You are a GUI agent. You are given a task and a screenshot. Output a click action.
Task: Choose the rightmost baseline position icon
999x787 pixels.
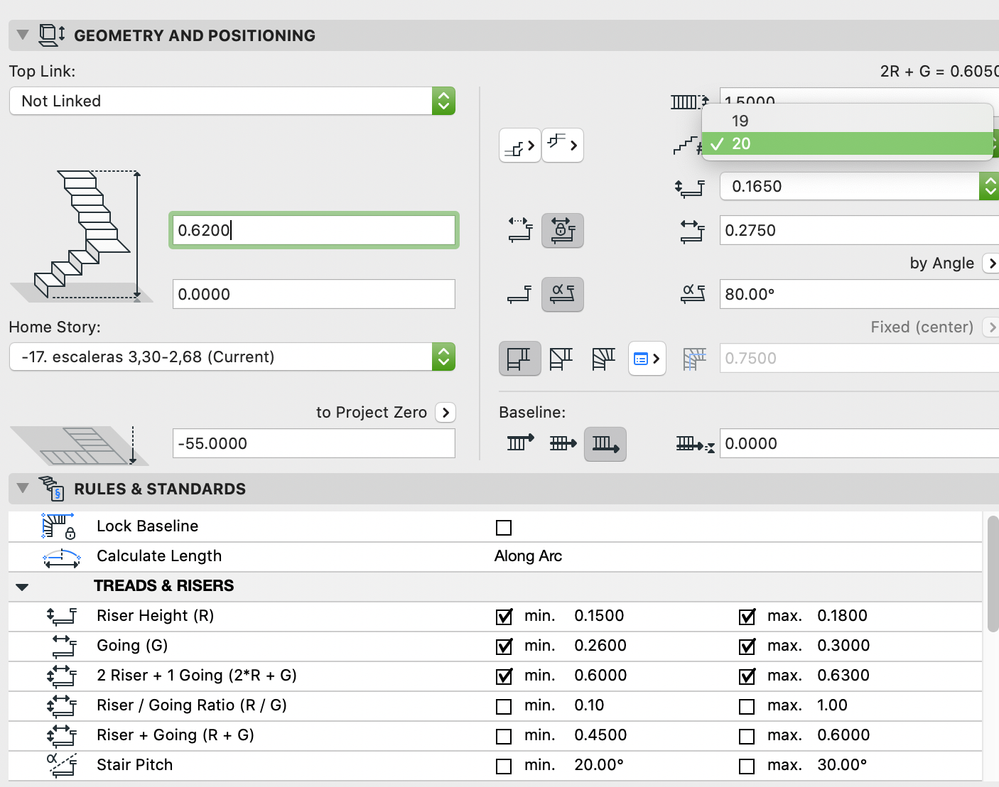[605, 444]
